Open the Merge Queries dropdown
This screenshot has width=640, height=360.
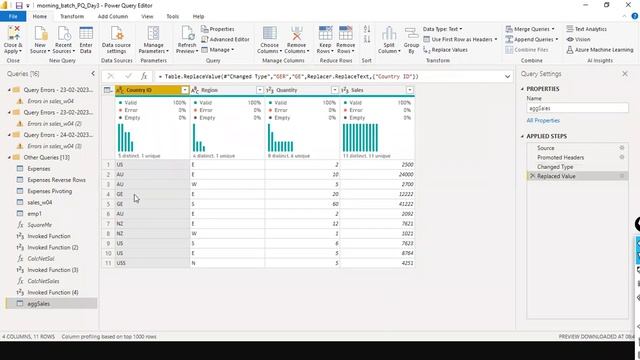point(530,29)
